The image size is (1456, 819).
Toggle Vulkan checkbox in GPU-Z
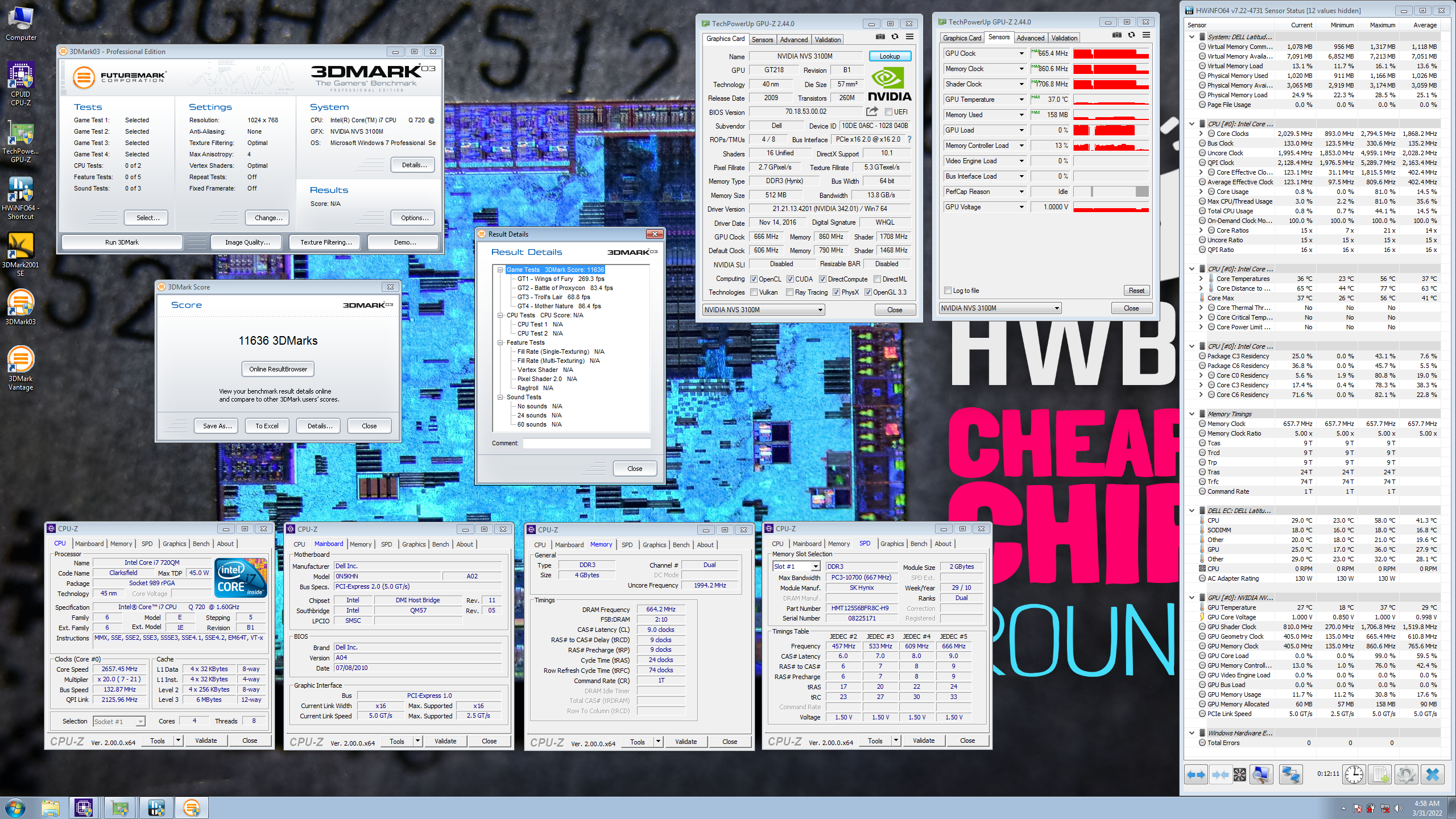[754, 292]
